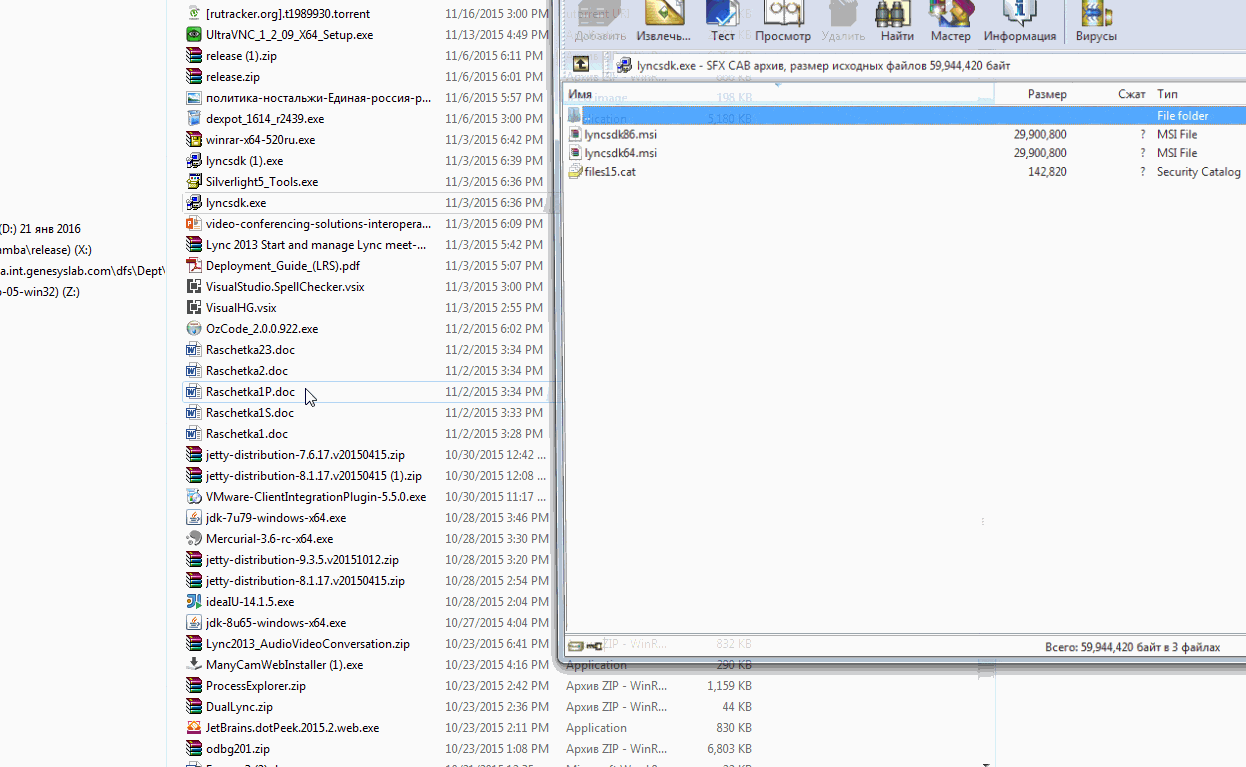This screenshot has height=767, width=1246.
Task: Click the status bar total 59,944,420 байт text
Action: point(1132,647)
